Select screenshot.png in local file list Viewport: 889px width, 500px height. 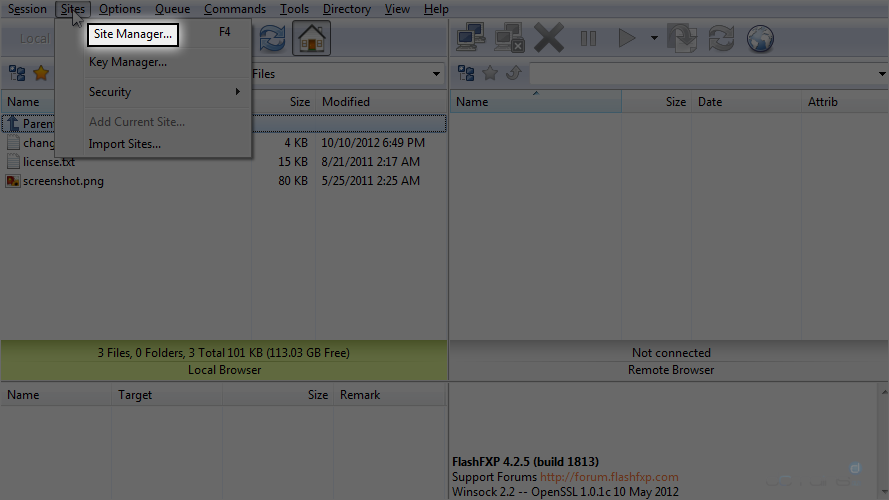click(63, 181)
